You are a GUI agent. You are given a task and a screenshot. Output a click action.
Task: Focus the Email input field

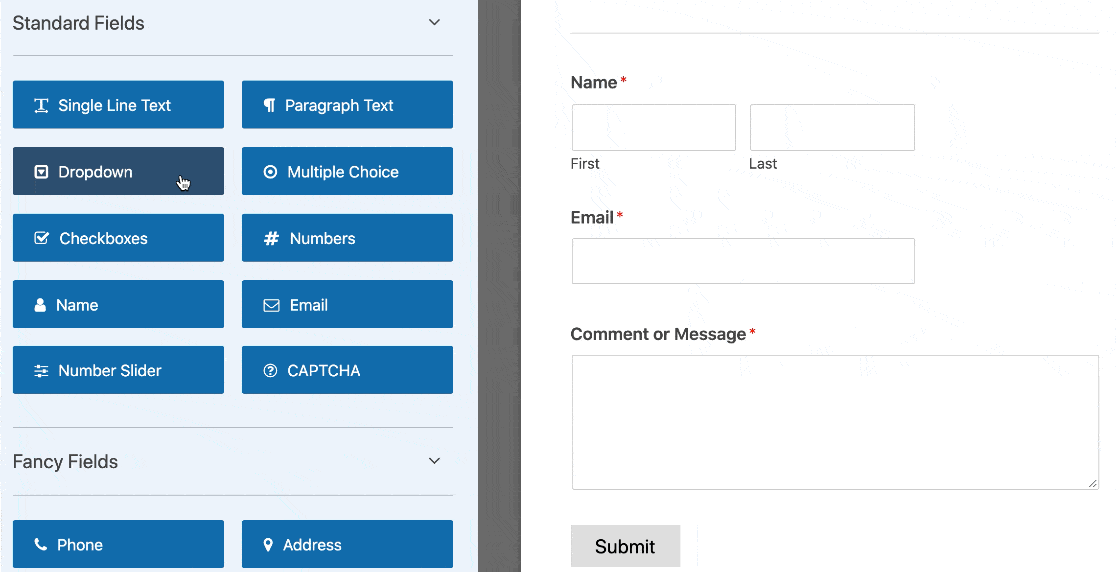point(743,261)
